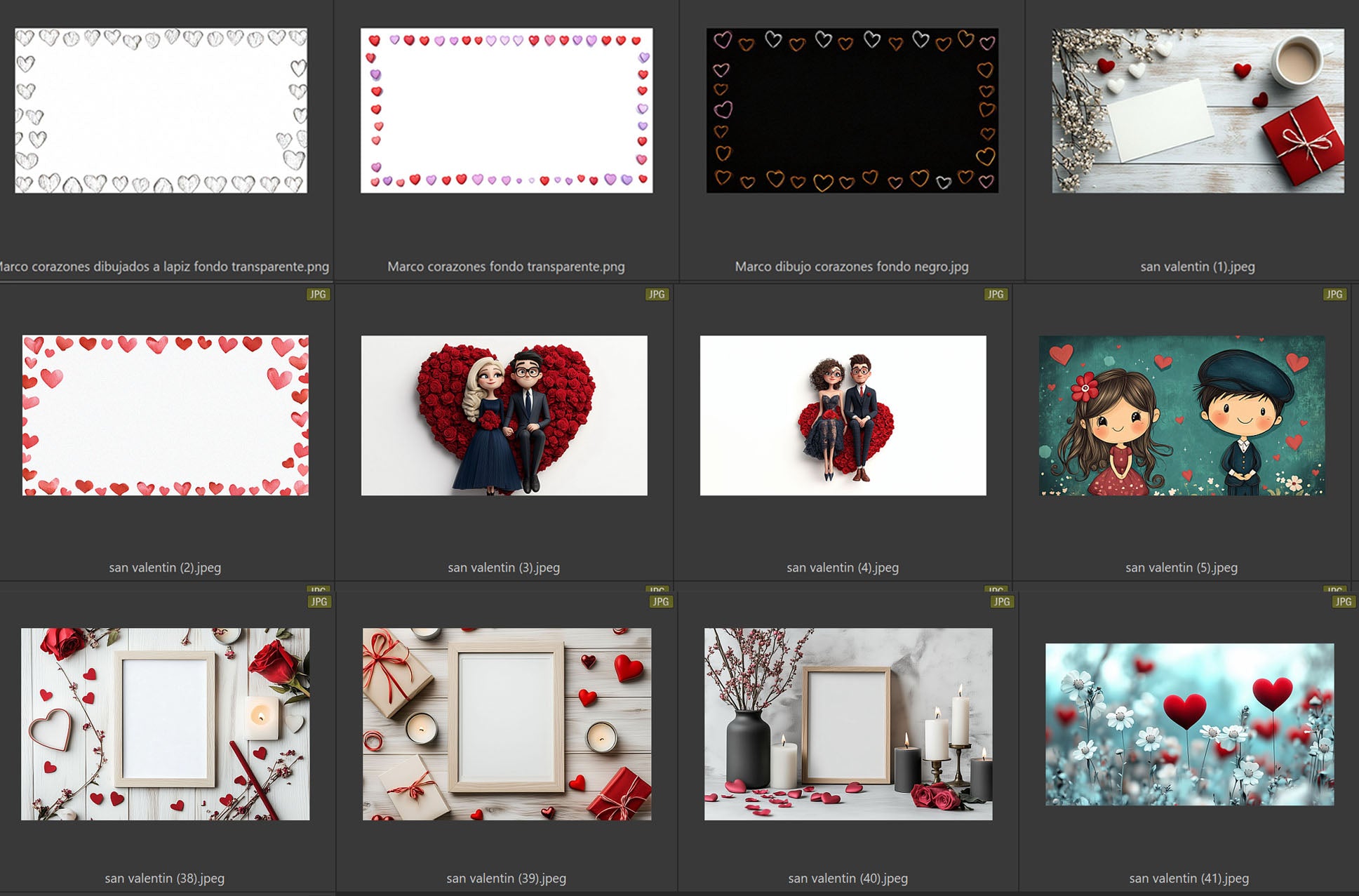1359x896 pixels.
Task: Select pencil-drawn hearts frame thumbnail
Action: (x=161, y=110)
